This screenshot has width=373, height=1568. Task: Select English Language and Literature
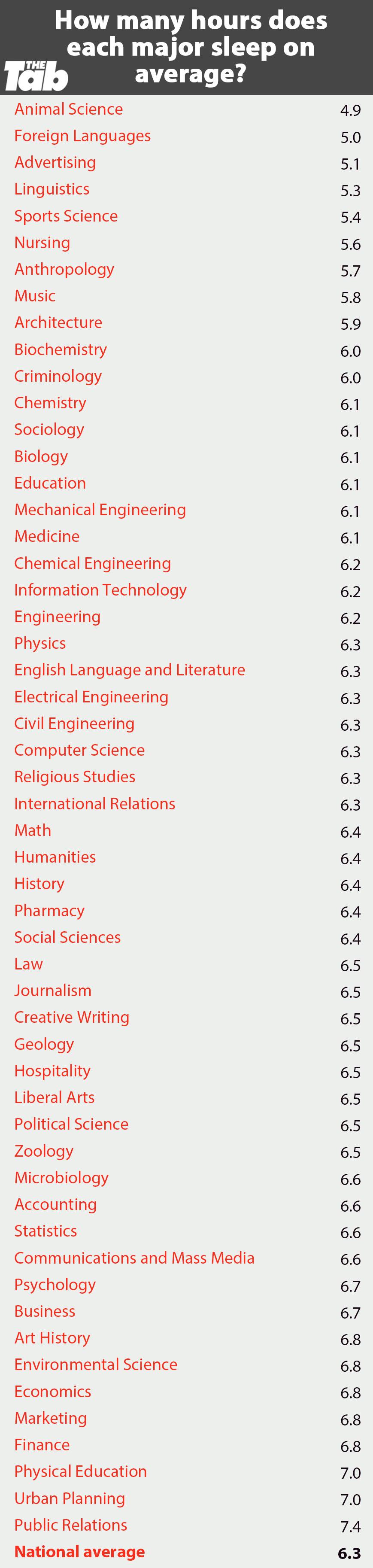[130, 670]
